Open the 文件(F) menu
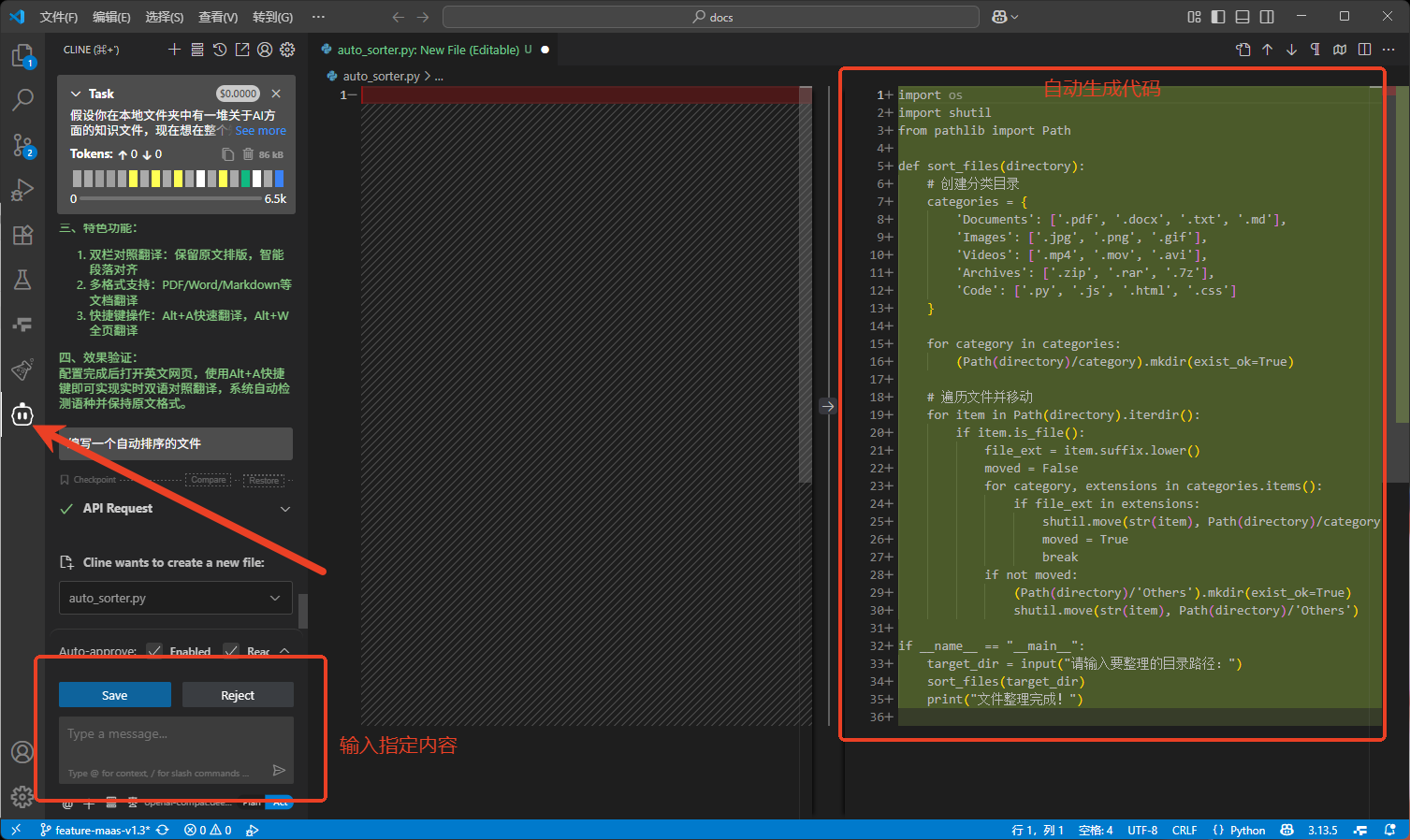 59,17
